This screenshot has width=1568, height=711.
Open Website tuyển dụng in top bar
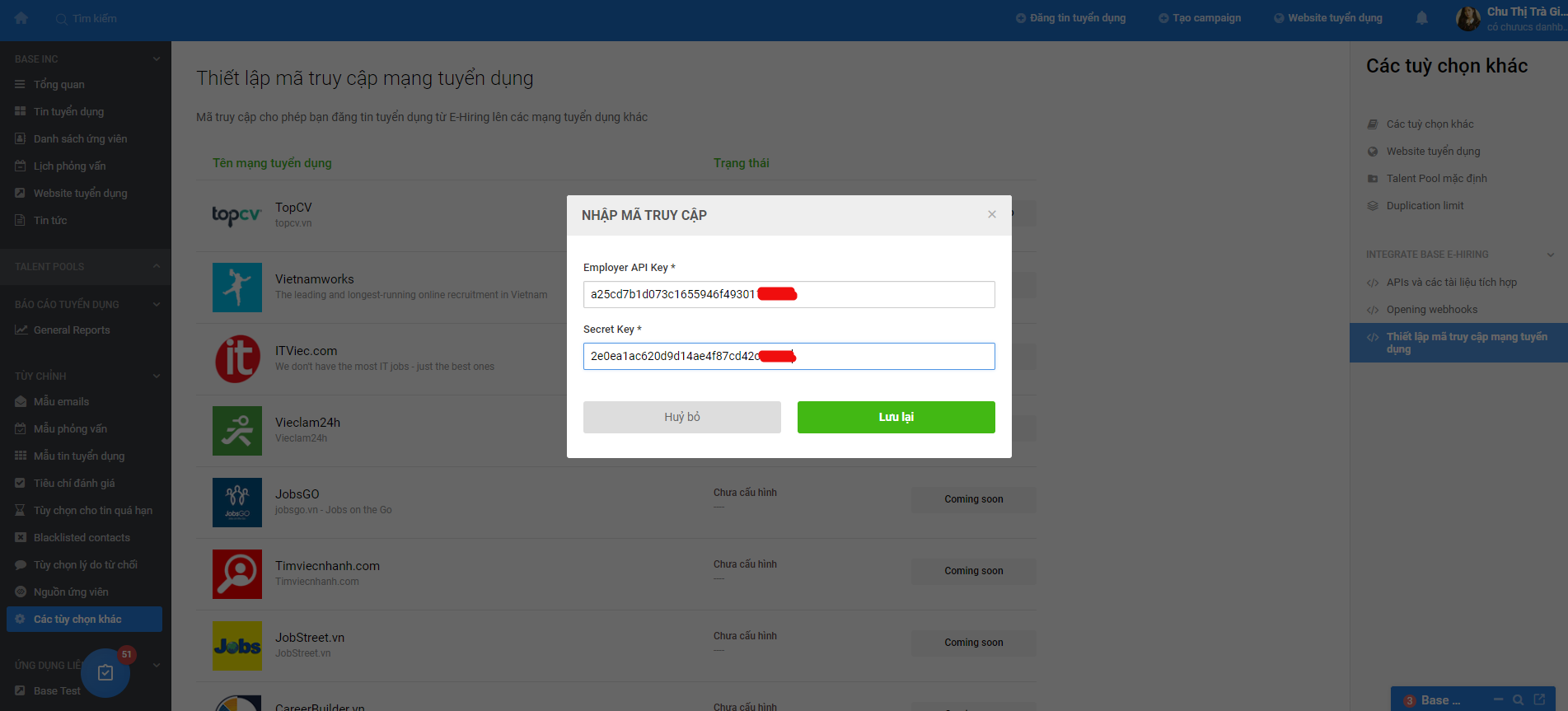(x=1328, y=18)
